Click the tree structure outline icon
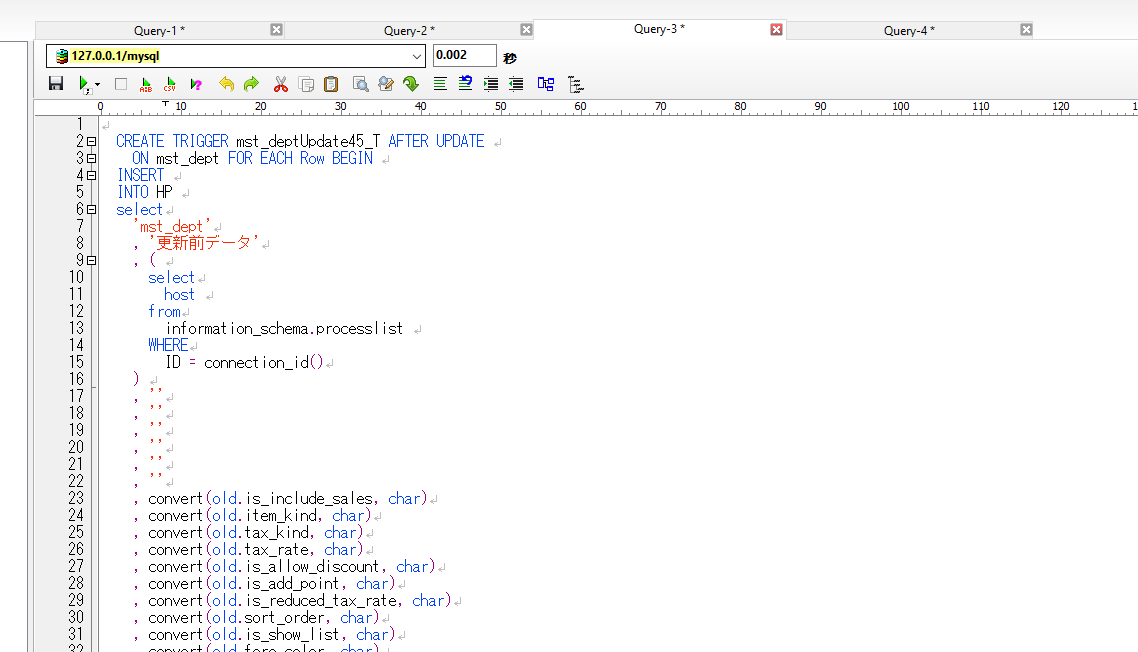The width and height of the screenshot is (1138, 652). point(576,84)
